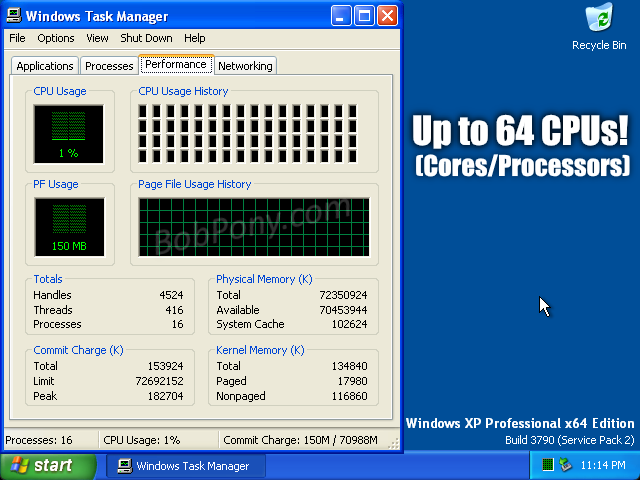This screenshot has width=640, height=480.
Task: Click the Task Manager icon in taskbar button
Action: [124, 466]
